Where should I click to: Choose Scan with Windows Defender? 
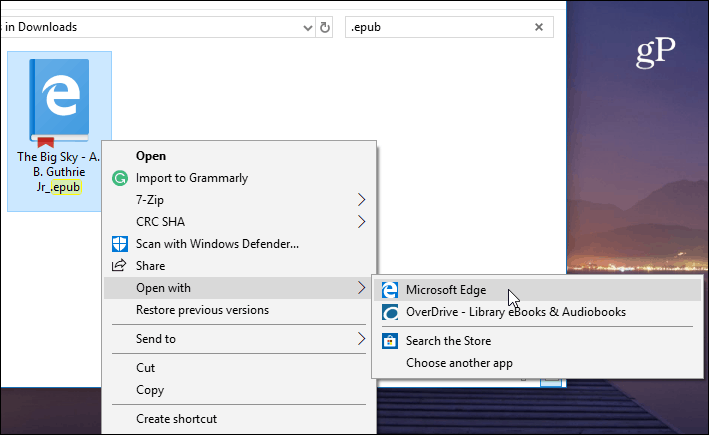click(240, 244)
